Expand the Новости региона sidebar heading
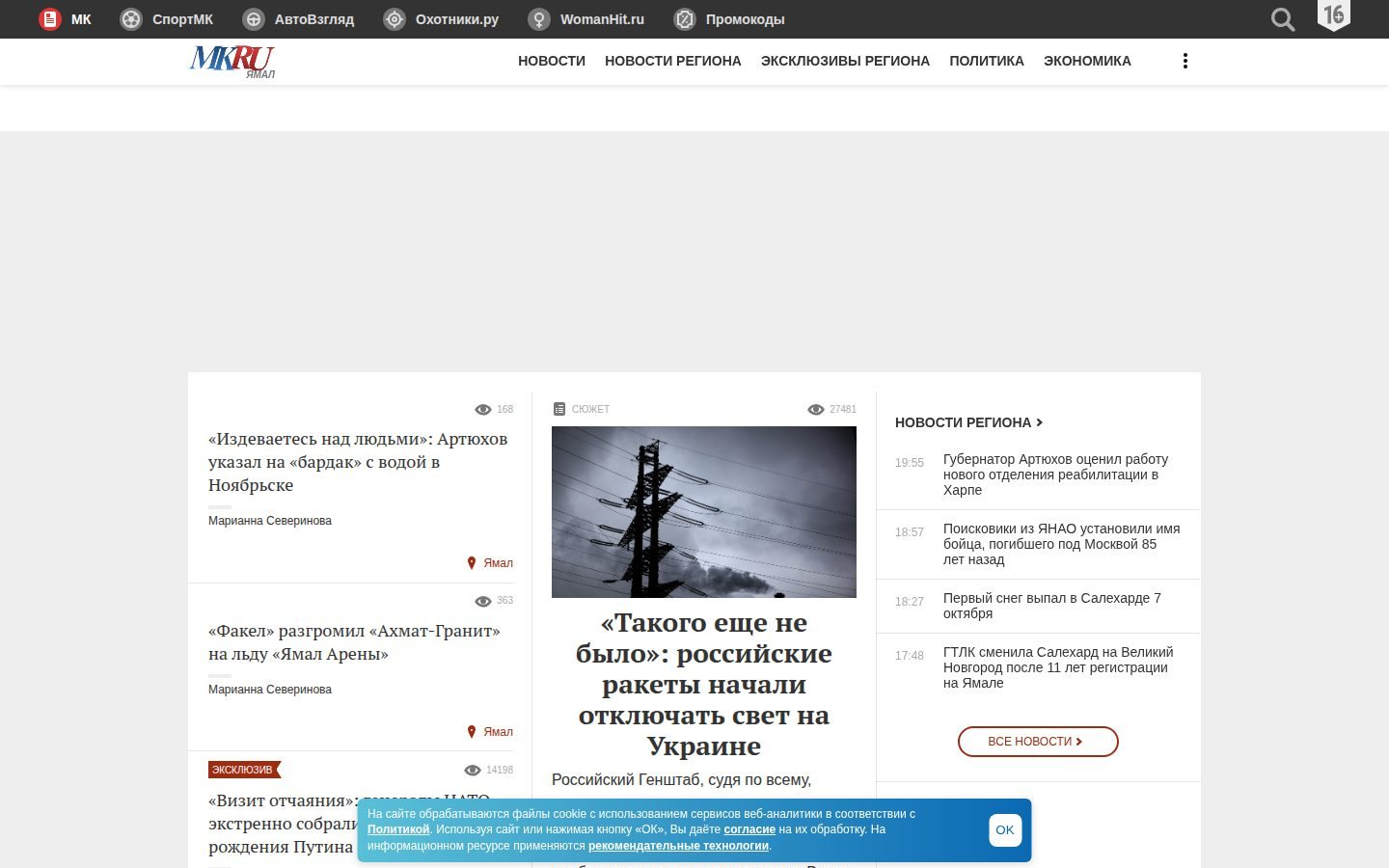 coord(968,422)
